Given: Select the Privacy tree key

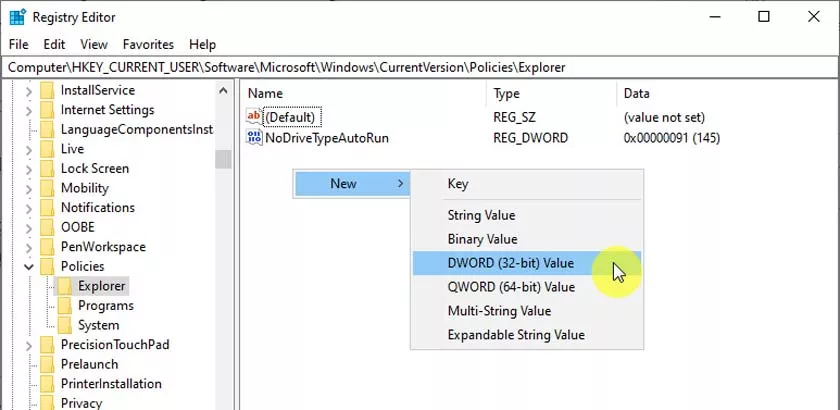Looking at the screenshot, I should pyautogui.click(x=81, y=403).
